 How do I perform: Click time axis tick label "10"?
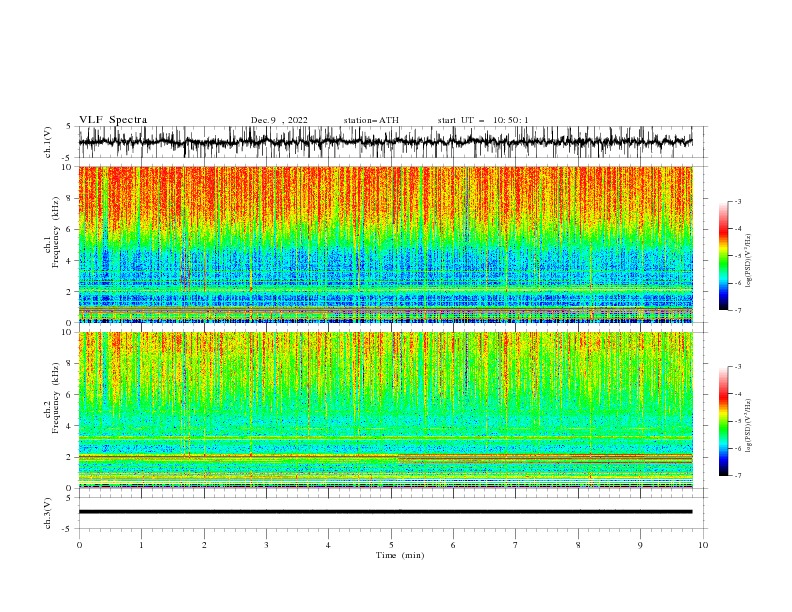703,545
